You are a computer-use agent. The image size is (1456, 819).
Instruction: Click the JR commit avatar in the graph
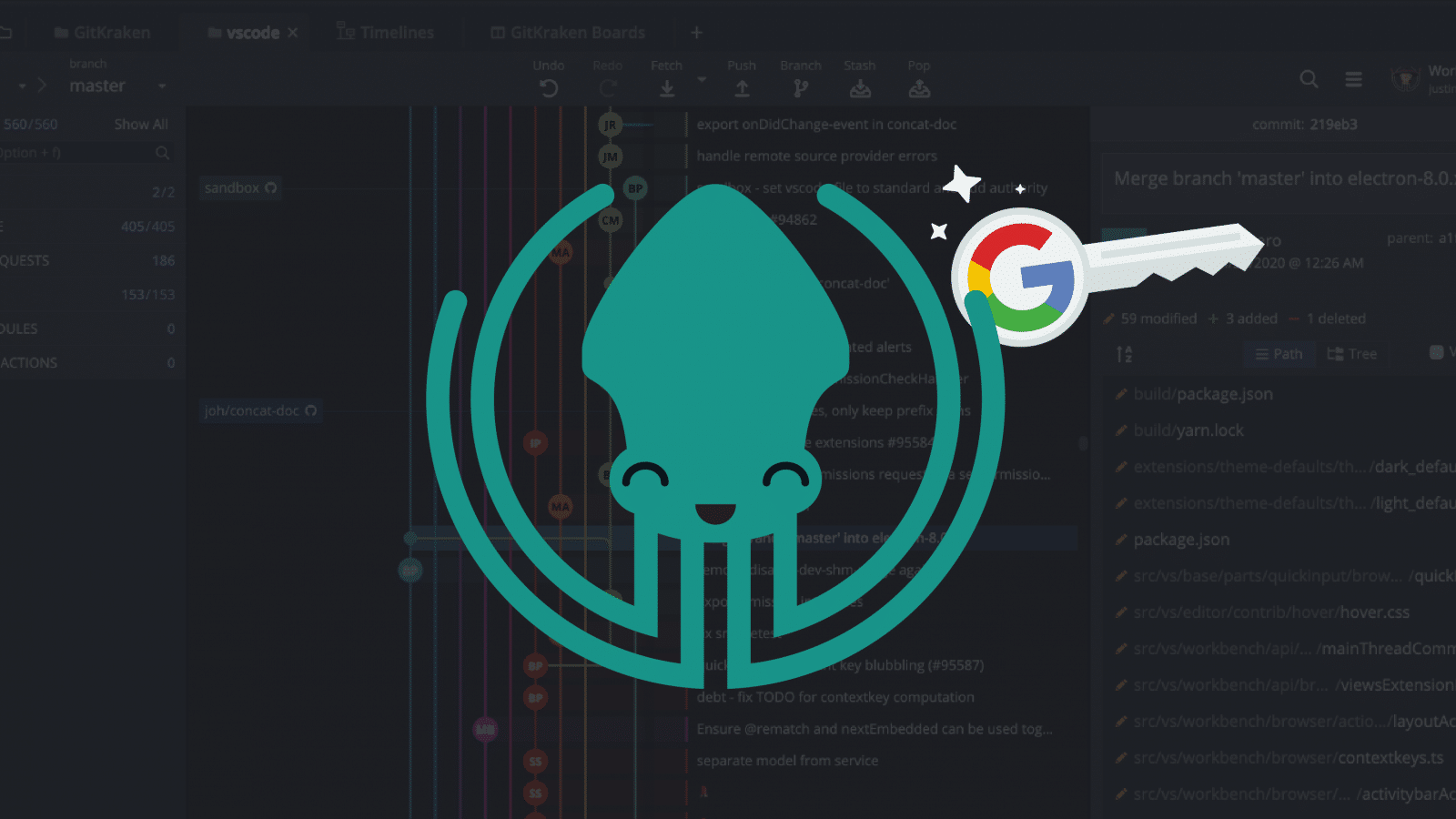[x=610, y=125]
